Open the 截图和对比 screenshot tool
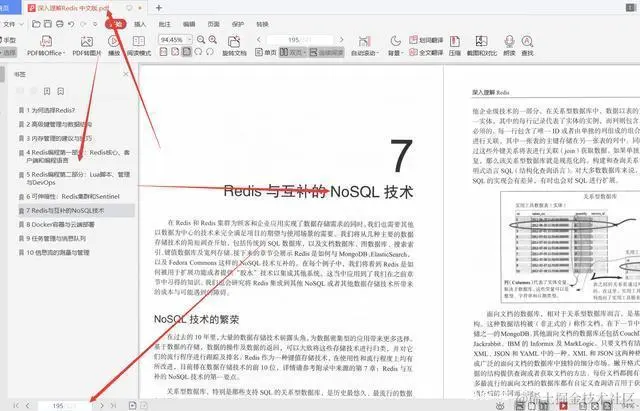 tap(482, 45)
